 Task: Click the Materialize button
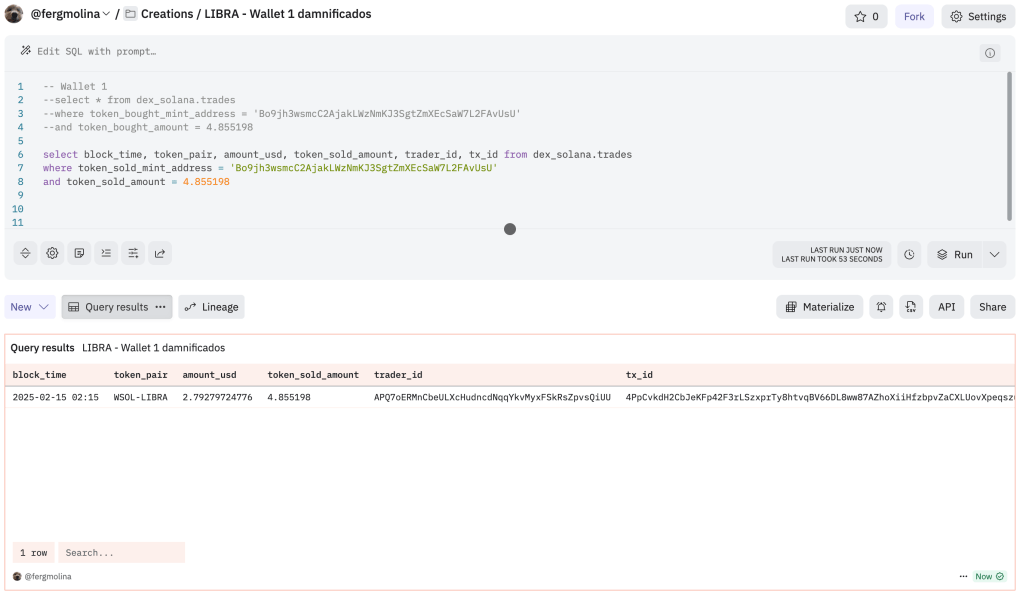[820, 307]
